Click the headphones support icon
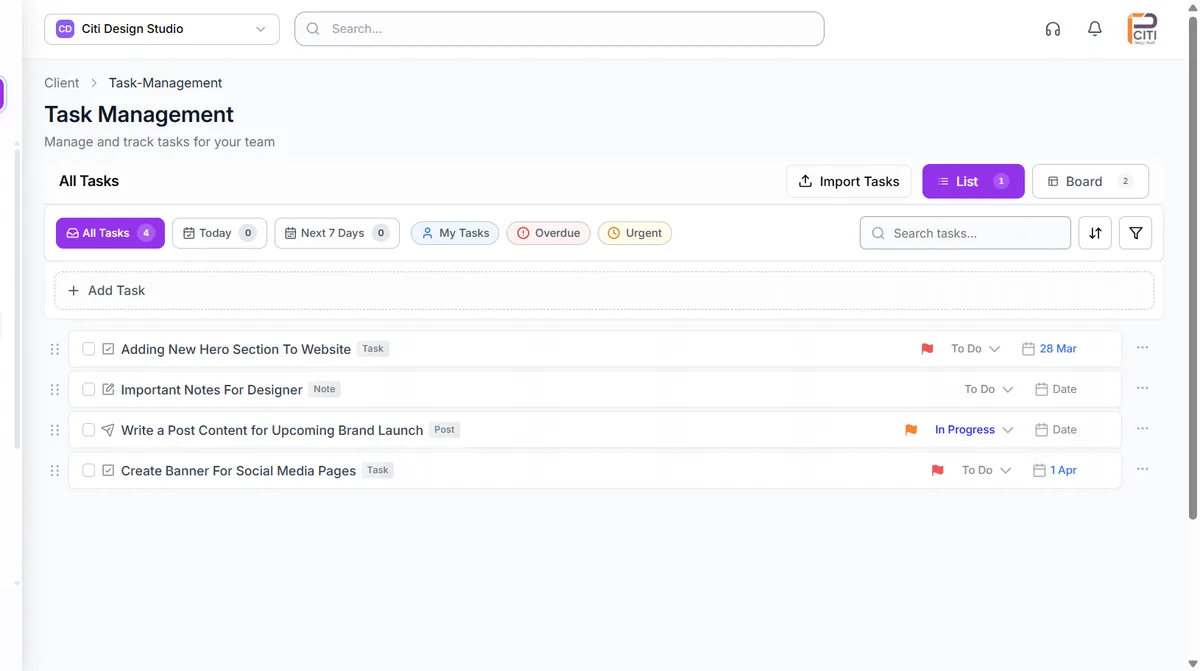This screenshot has width=1200, height=671. click(1052, 29)
